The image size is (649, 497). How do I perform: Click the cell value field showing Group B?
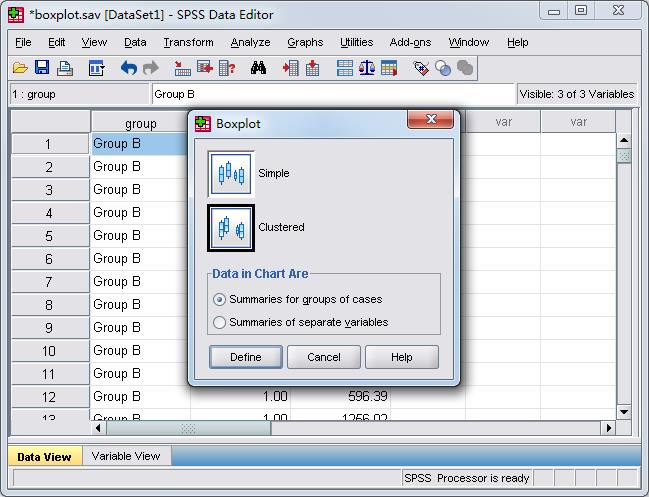tap(333, 94)
